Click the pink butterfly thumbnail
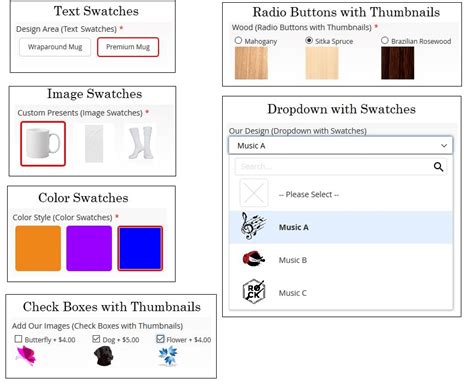This screenshot has height=390, width=474. click(x=26, y=356)
